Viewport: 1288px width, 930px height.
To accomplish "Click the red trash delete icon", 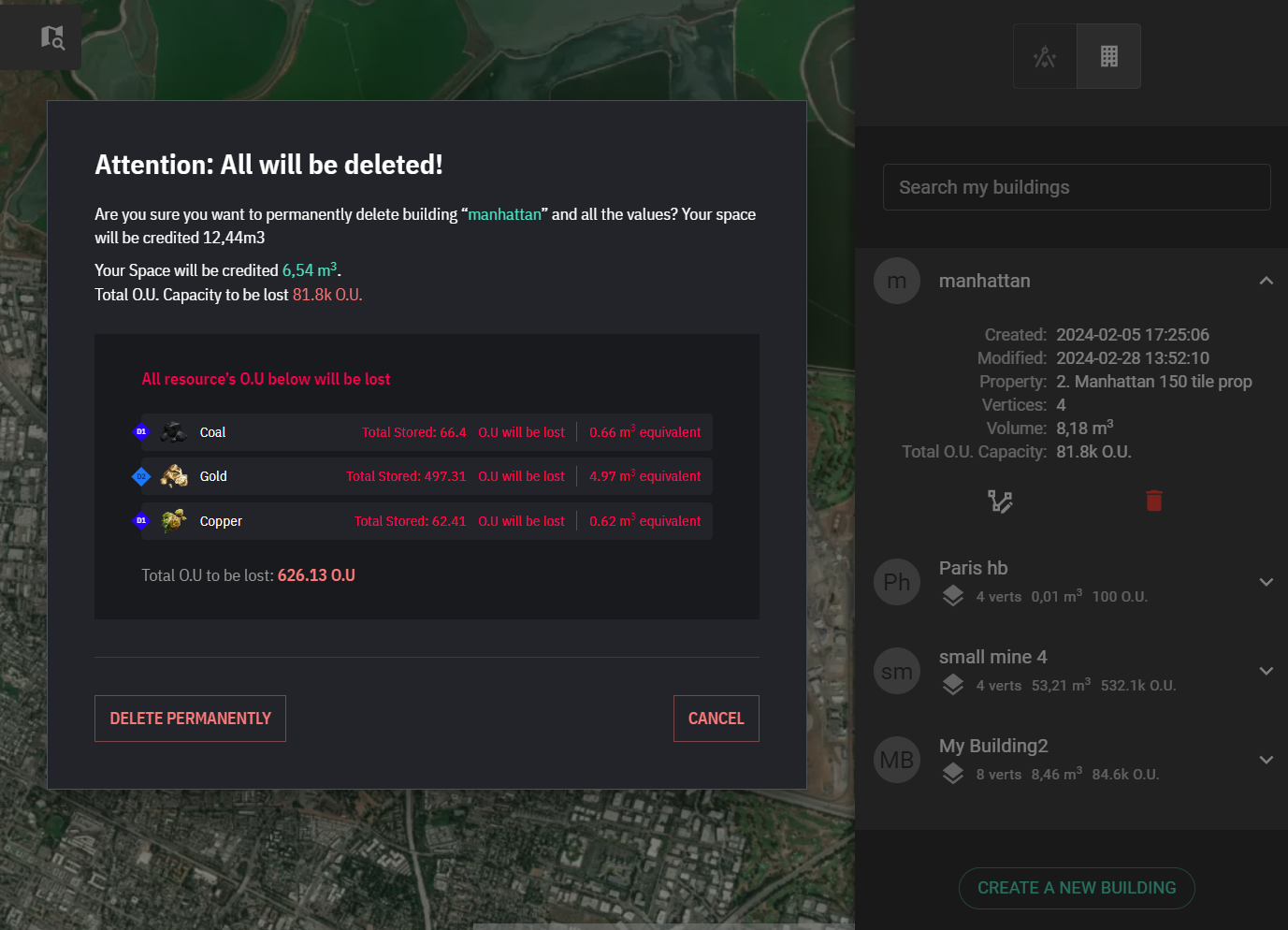I will point(1153,501).
